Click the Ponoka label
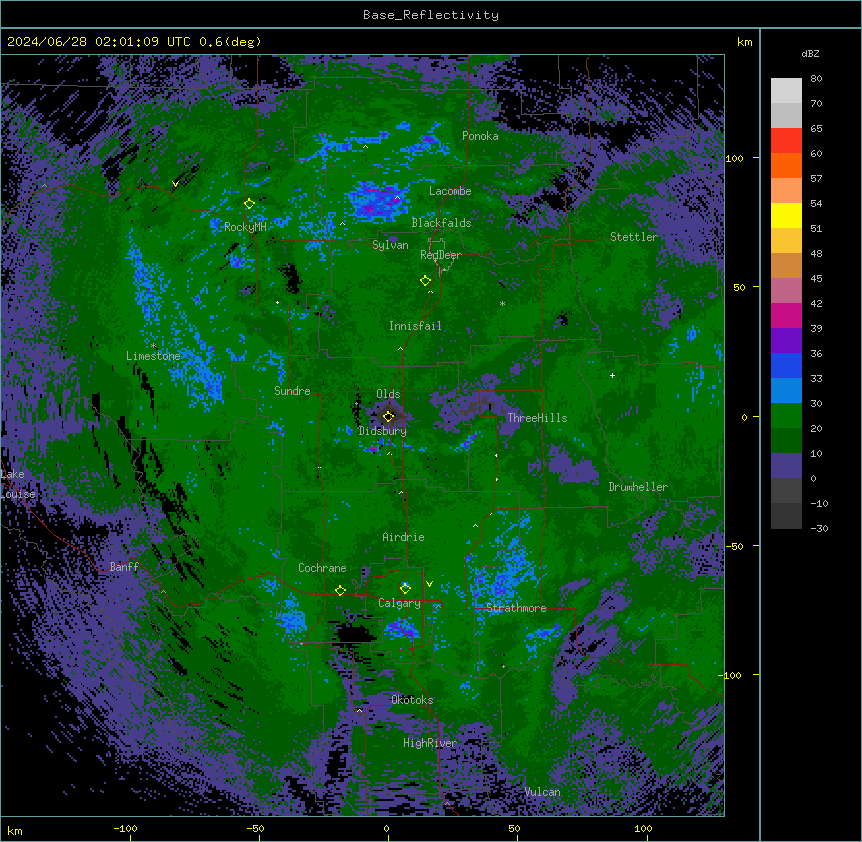The width and height of the screenshot is (862, 842). [x=480, y=136]
